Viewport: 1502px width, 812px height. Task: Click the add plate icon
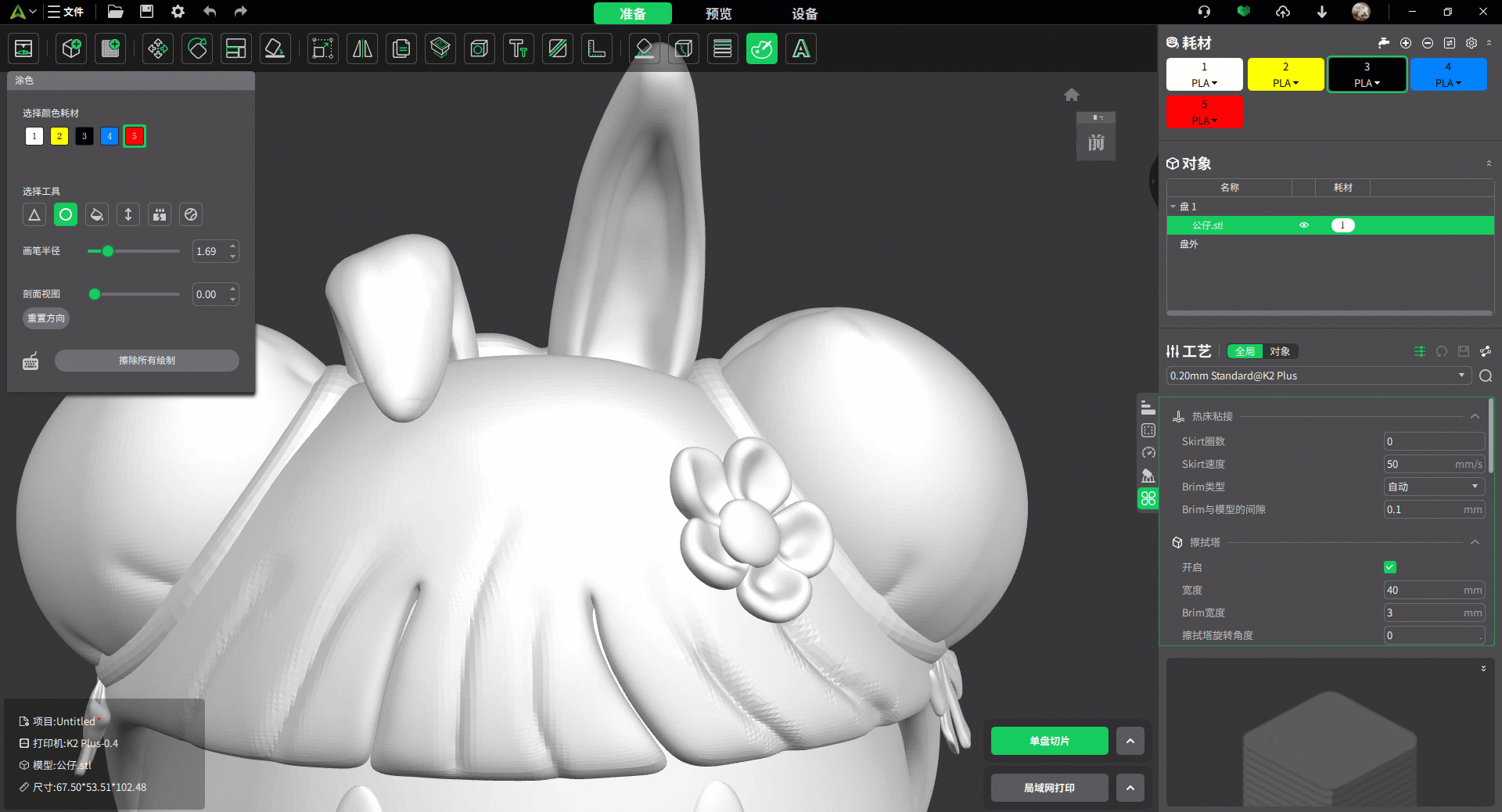click(110, 49)
